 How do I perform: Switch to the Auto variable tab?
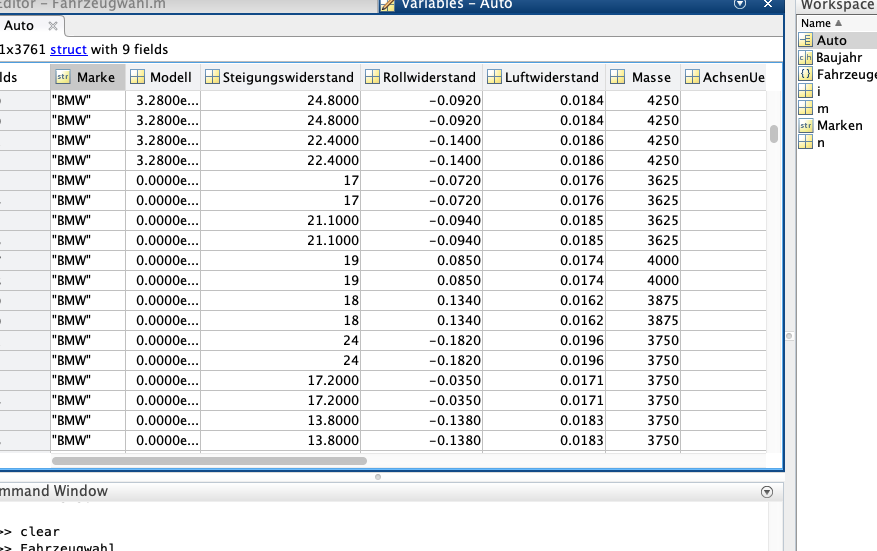pyautogui.click(x=19, y=26)
